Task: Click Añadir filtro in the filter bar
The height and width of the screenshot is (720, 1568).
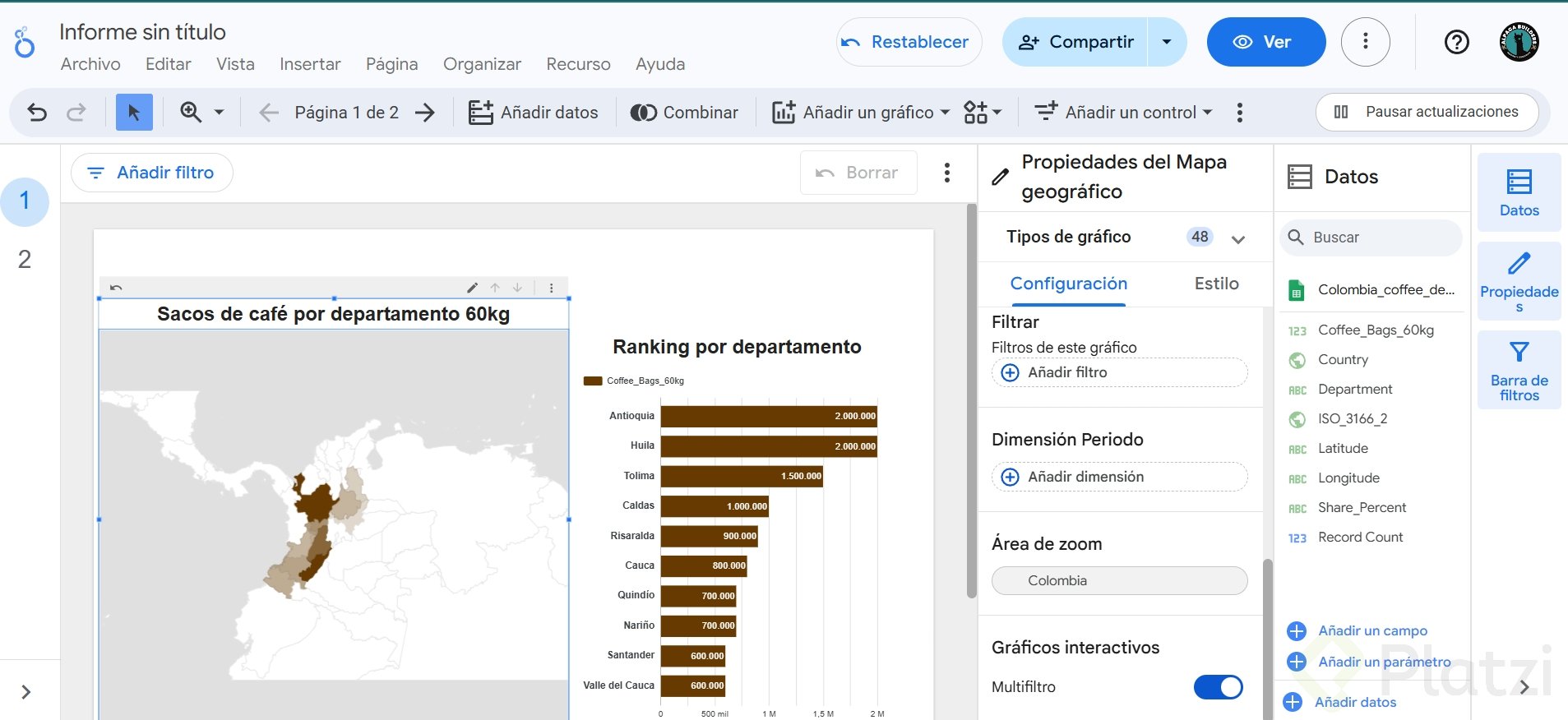Action: coord(152,173)
